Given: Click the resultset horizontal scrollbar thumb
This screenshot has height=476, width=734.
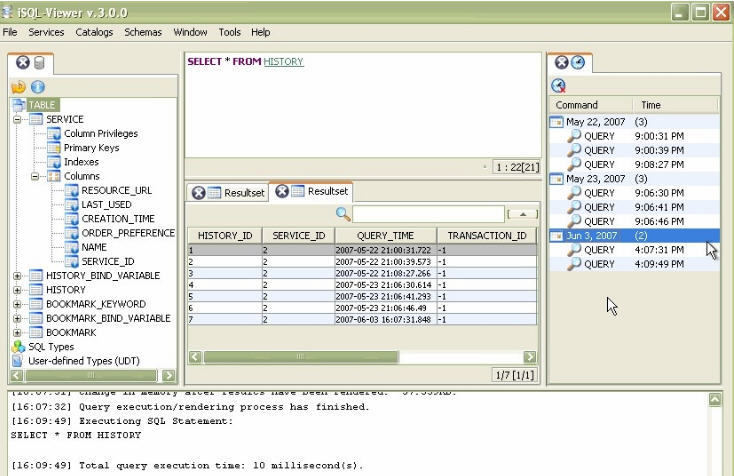Looking at the screenshot, I should coord(301,357).
